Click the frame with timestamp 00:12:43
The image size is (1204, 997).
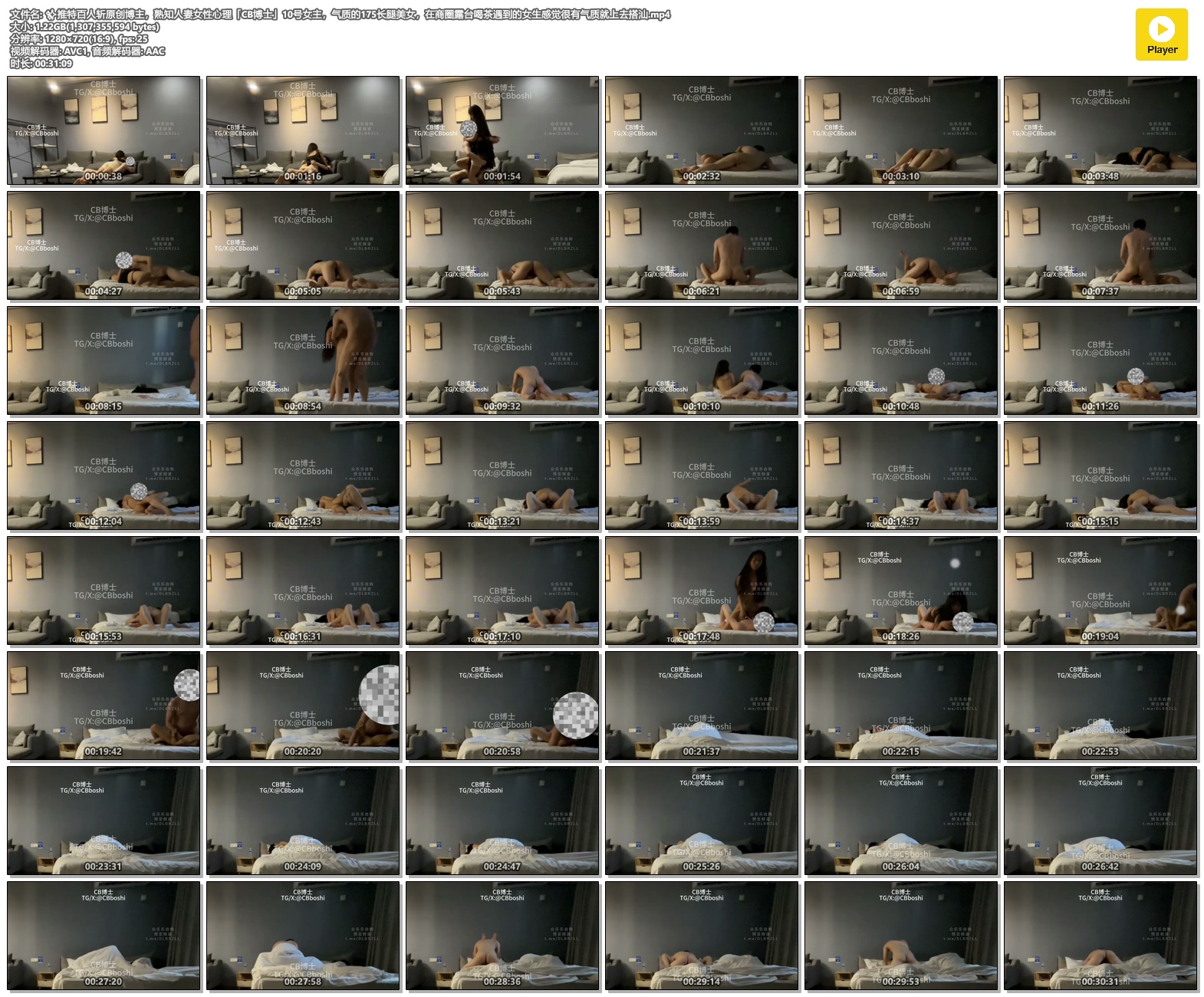[x=303, y=475]
